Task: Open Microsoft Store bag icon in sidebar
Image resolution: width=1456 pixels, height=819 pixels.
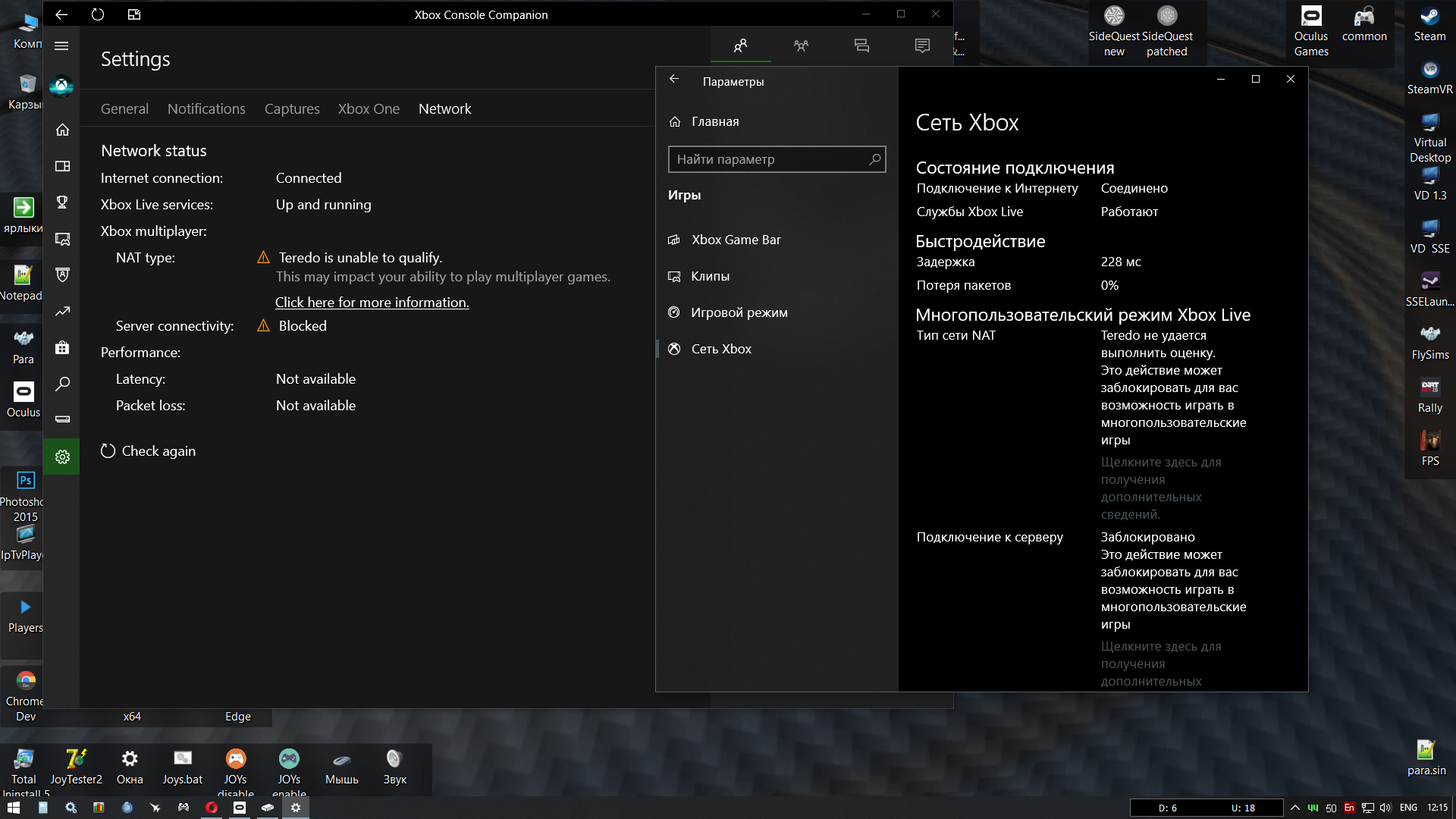Action: pos(62,347)
